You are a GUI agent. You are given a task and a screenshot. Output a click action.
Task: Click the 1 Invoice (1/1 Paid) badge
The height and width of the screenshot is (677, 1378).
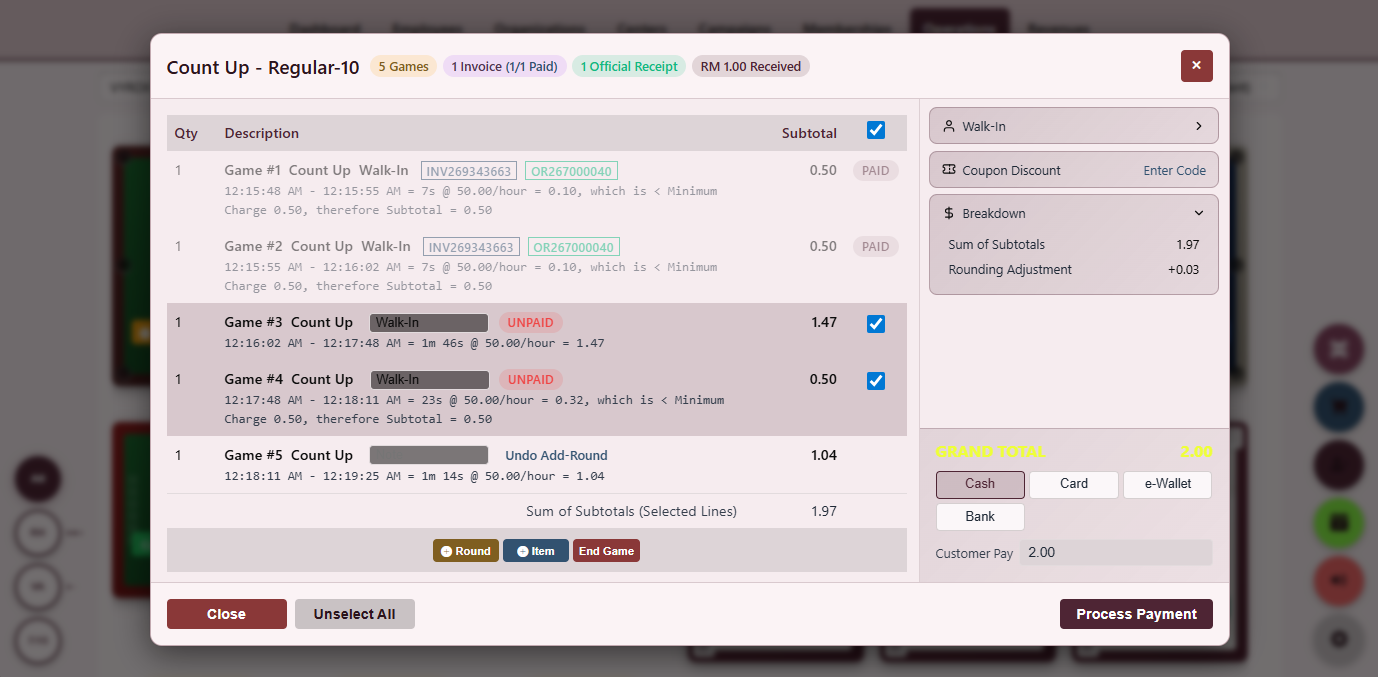pyautogui.click(x=504, y=67)
